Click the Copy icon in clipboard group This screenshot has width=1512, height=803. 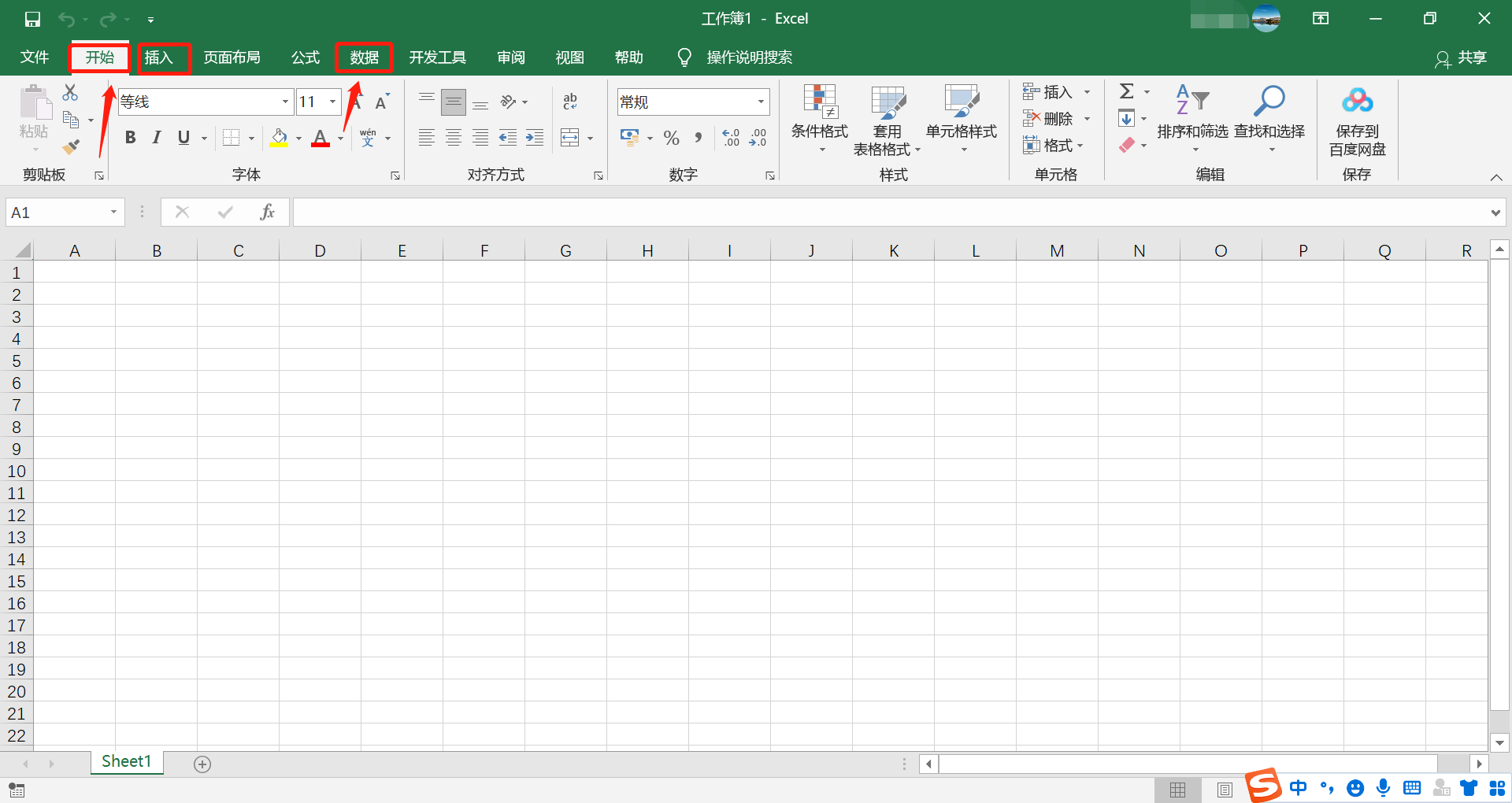coord(71,120)
